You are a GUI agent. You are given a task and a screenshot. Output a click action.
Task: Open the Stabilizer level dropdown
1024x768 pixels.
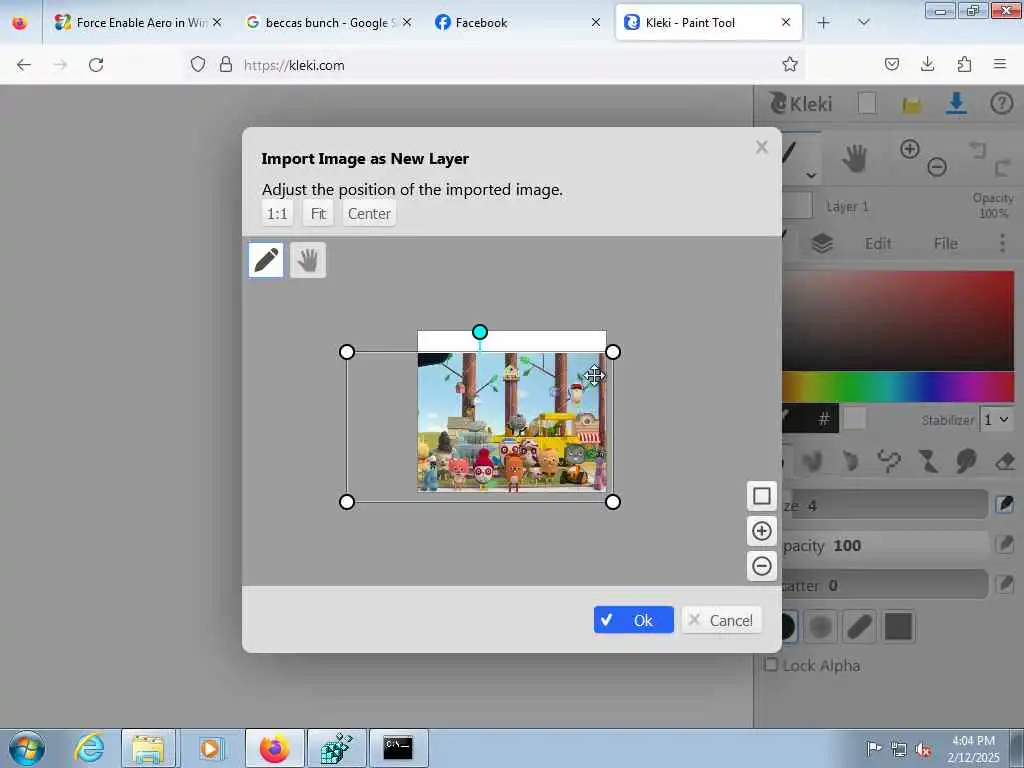[997, 419]
